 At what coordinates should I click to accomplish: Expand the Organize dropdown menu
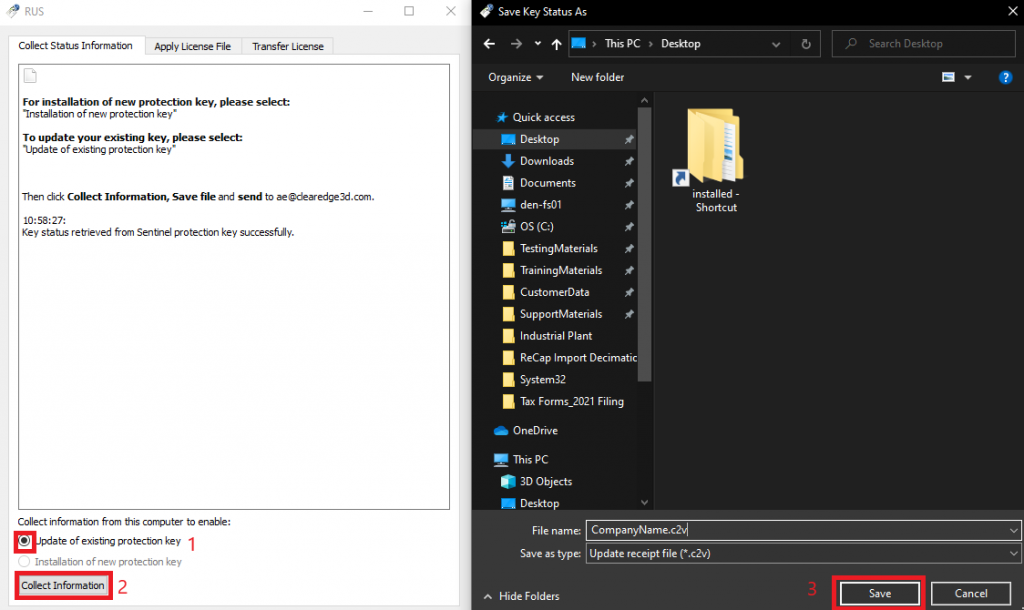coord(515,77)
